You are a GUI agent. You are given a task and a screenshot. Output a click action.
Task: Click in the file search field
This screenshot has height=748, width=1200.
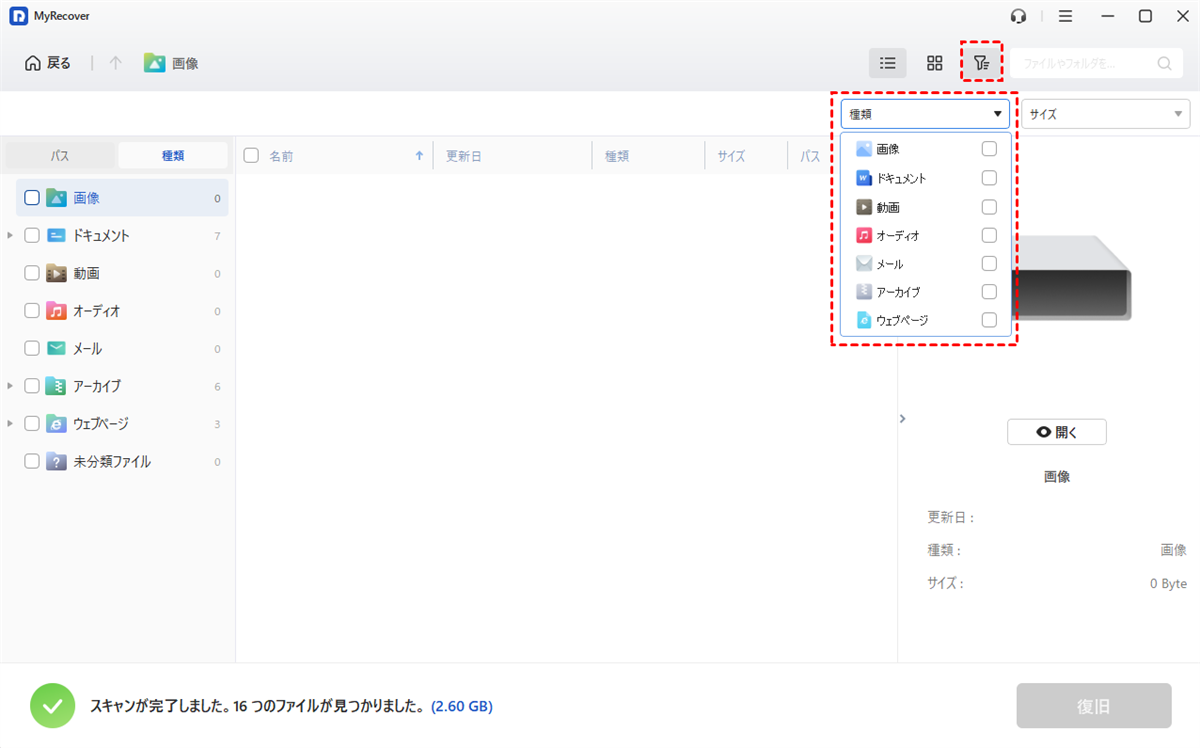1082,63
